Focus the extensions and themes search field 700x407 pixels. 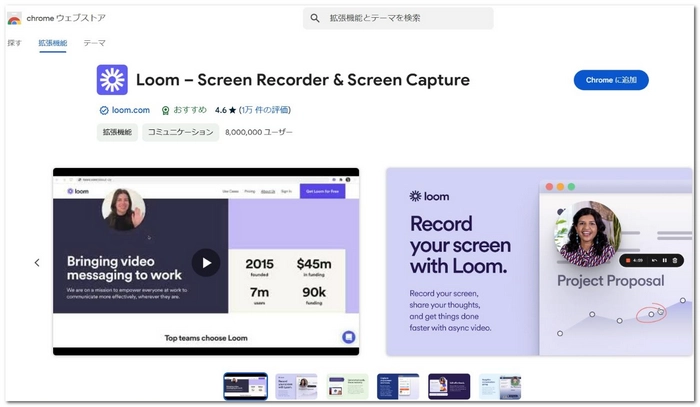[x=398, y=18]
